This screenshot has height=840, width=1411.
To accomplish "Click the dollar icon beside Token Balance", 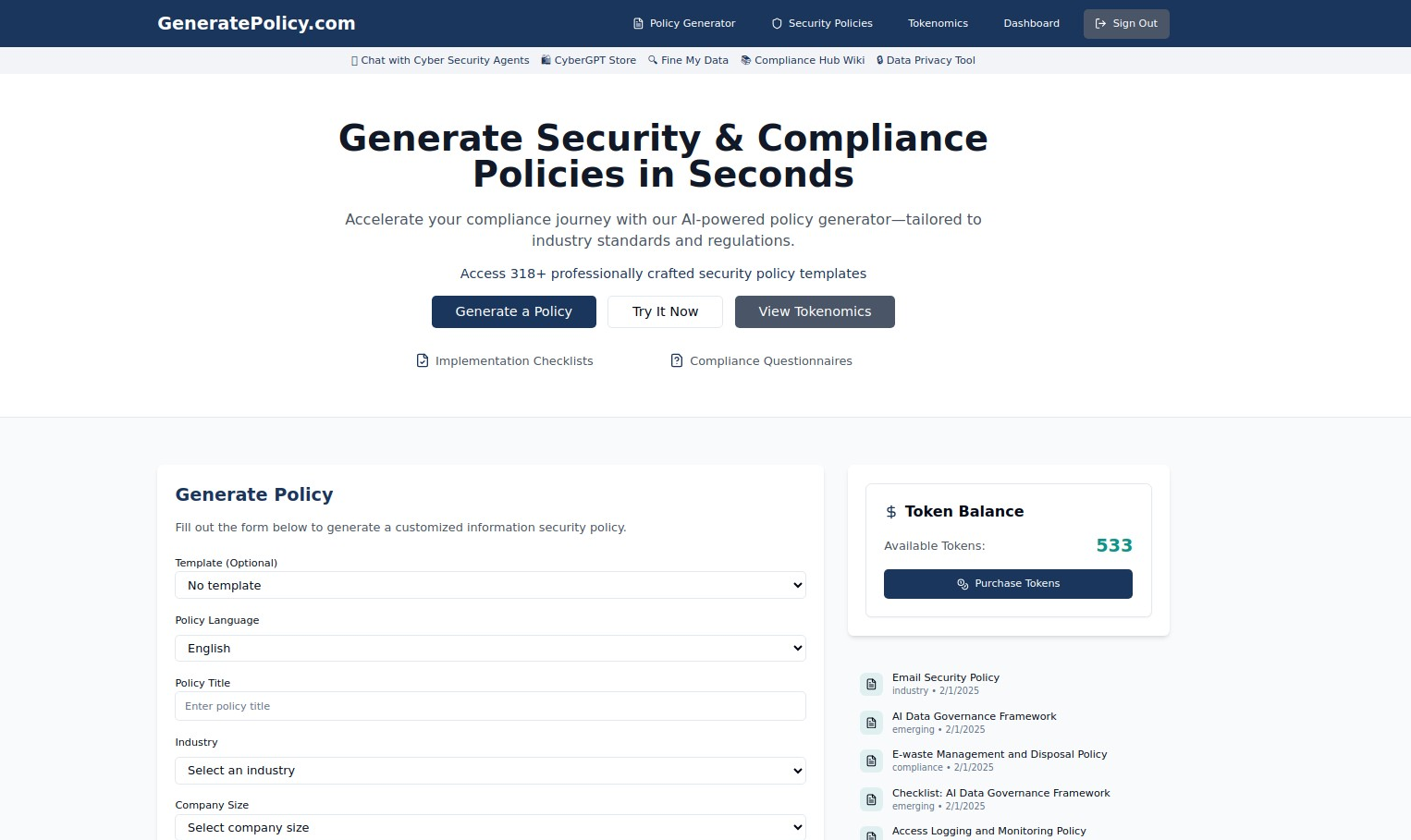I will pos(891,511).
